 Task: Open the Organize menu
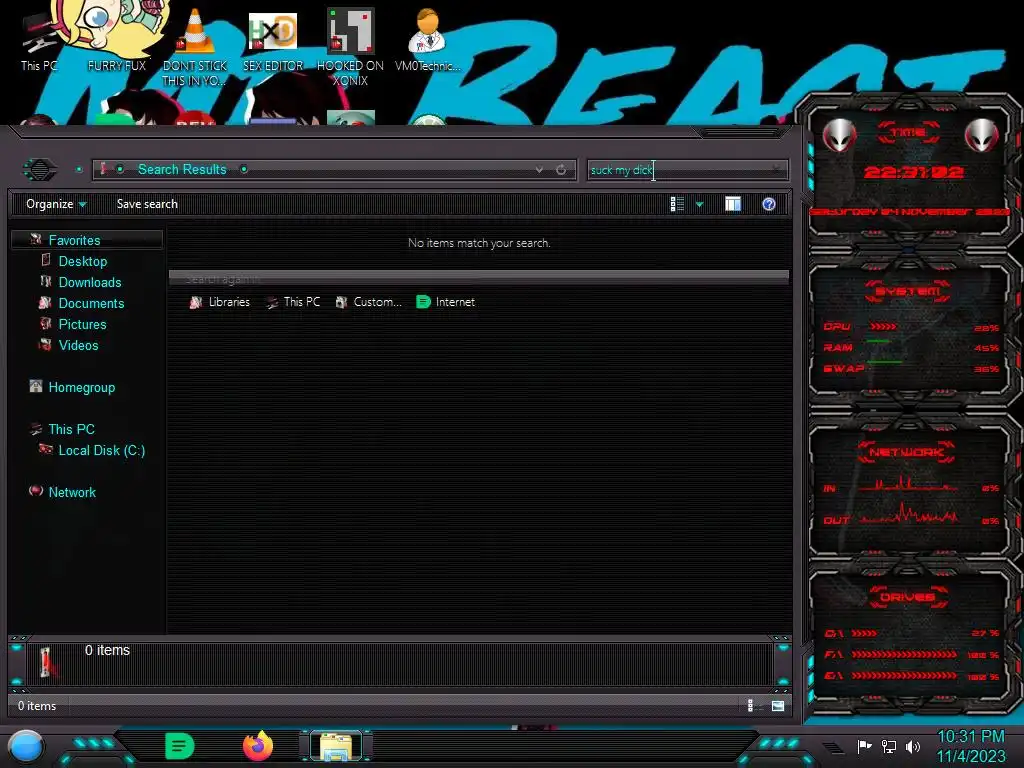[56, 204]
